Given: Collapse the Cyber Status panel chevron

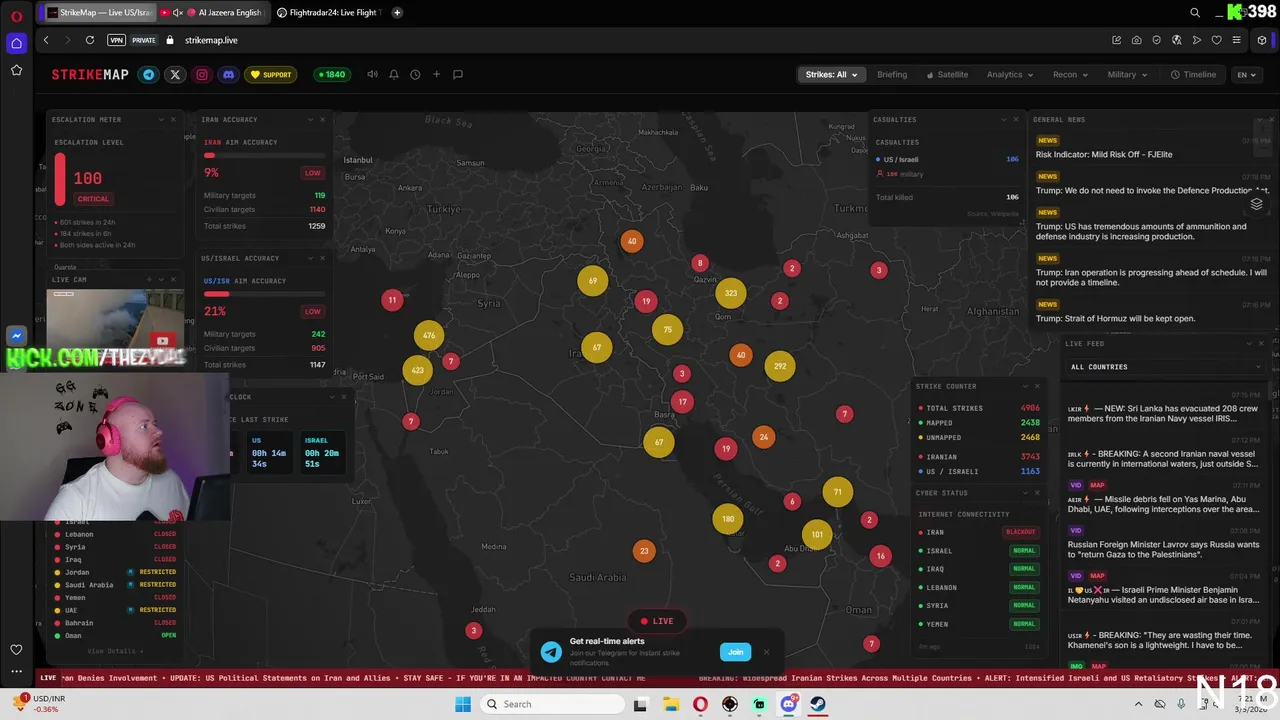Looking at the screenshot, I should tap(1023, 493).
